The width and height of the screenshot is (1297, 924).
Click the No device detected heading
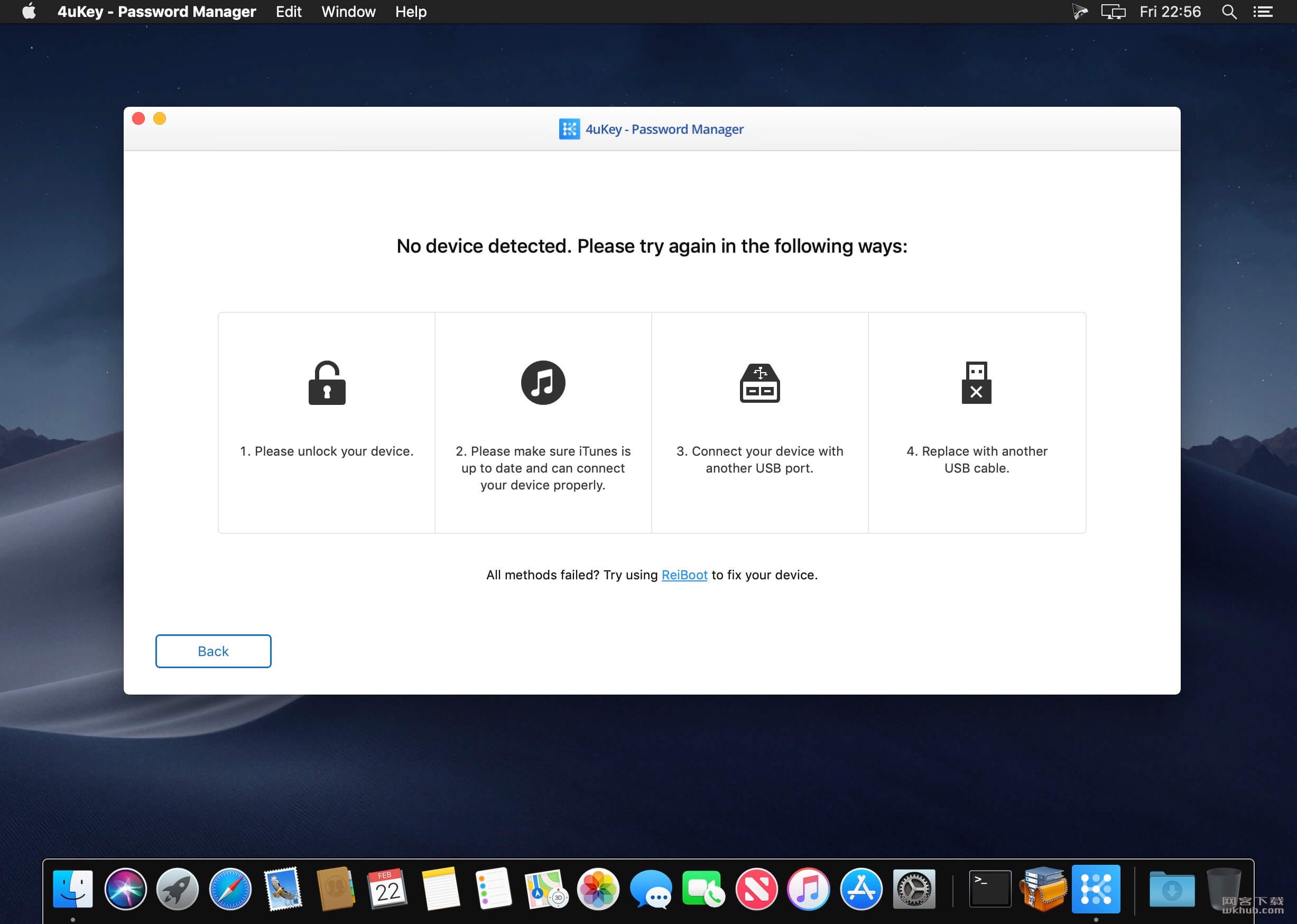(x=651, y=246)
